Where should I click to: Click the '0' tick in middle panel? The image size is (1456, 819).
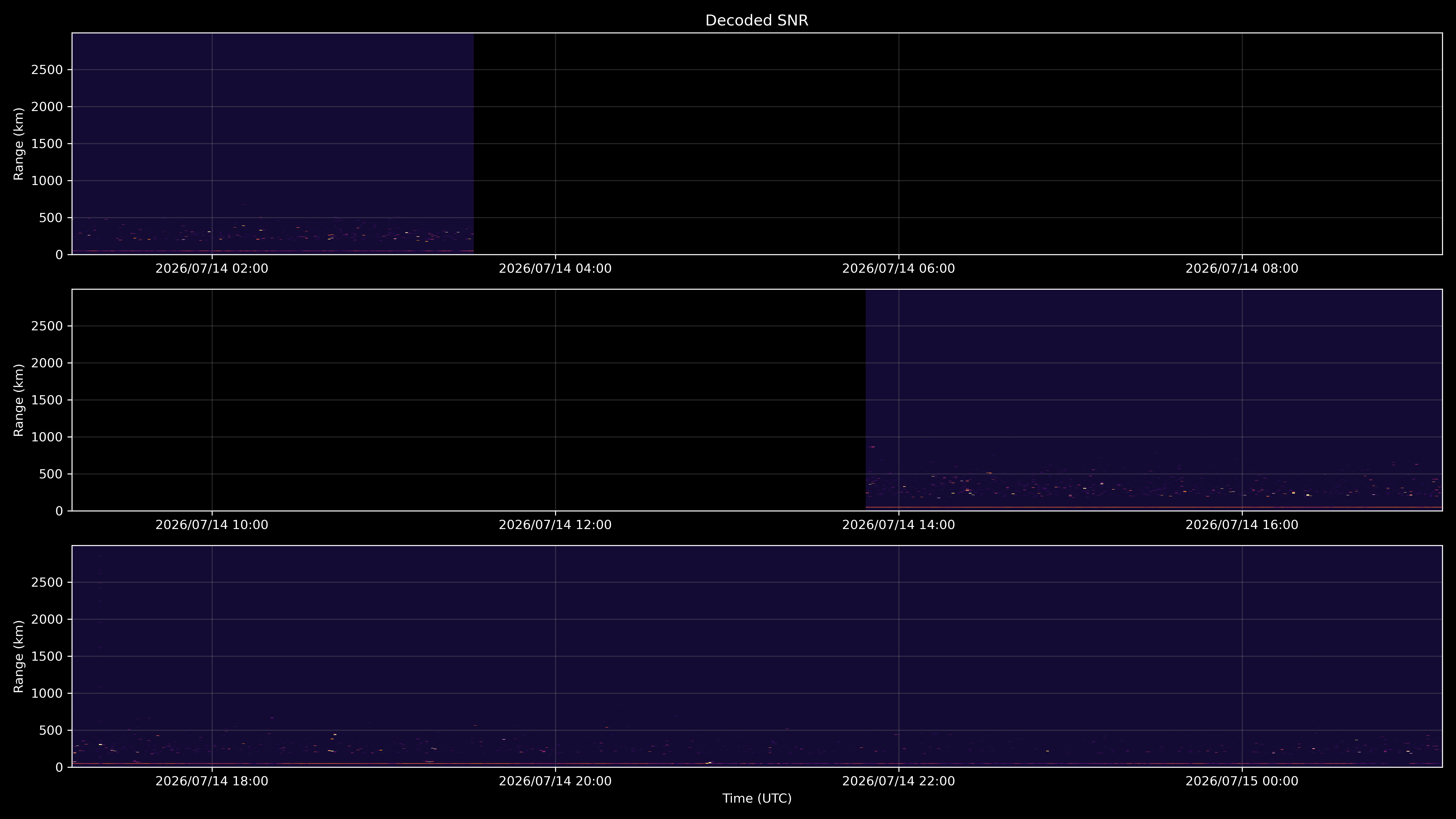[59, 511]
